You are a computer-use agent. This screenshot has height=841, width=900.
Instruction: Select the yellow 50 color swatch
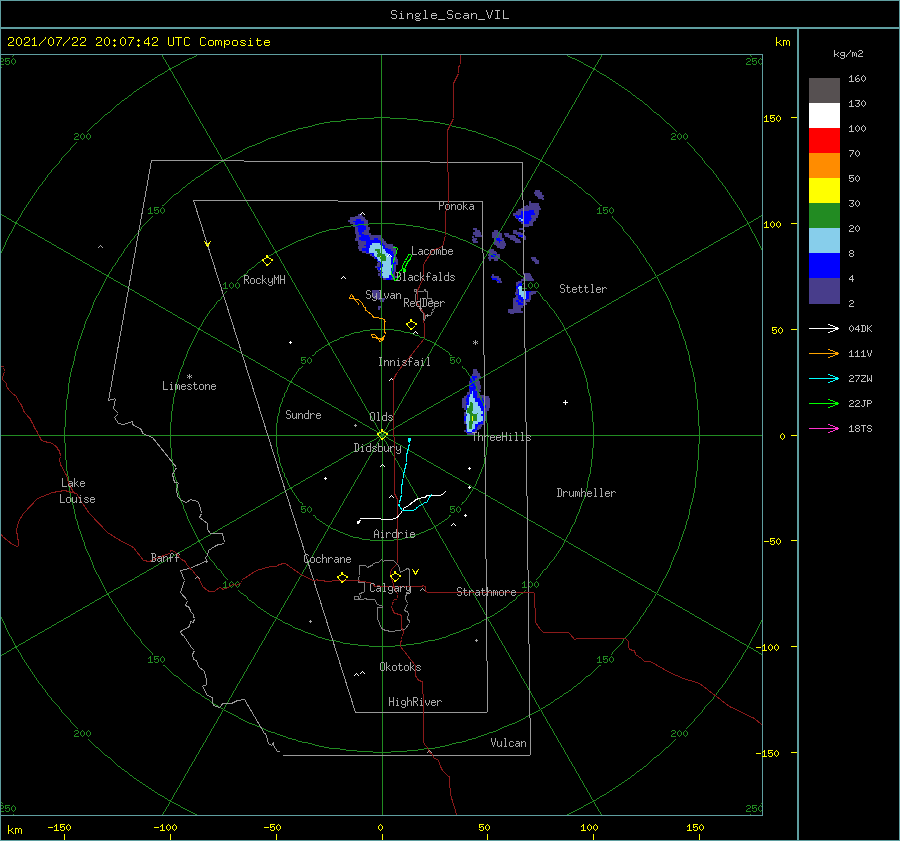[x=824, y=191]
